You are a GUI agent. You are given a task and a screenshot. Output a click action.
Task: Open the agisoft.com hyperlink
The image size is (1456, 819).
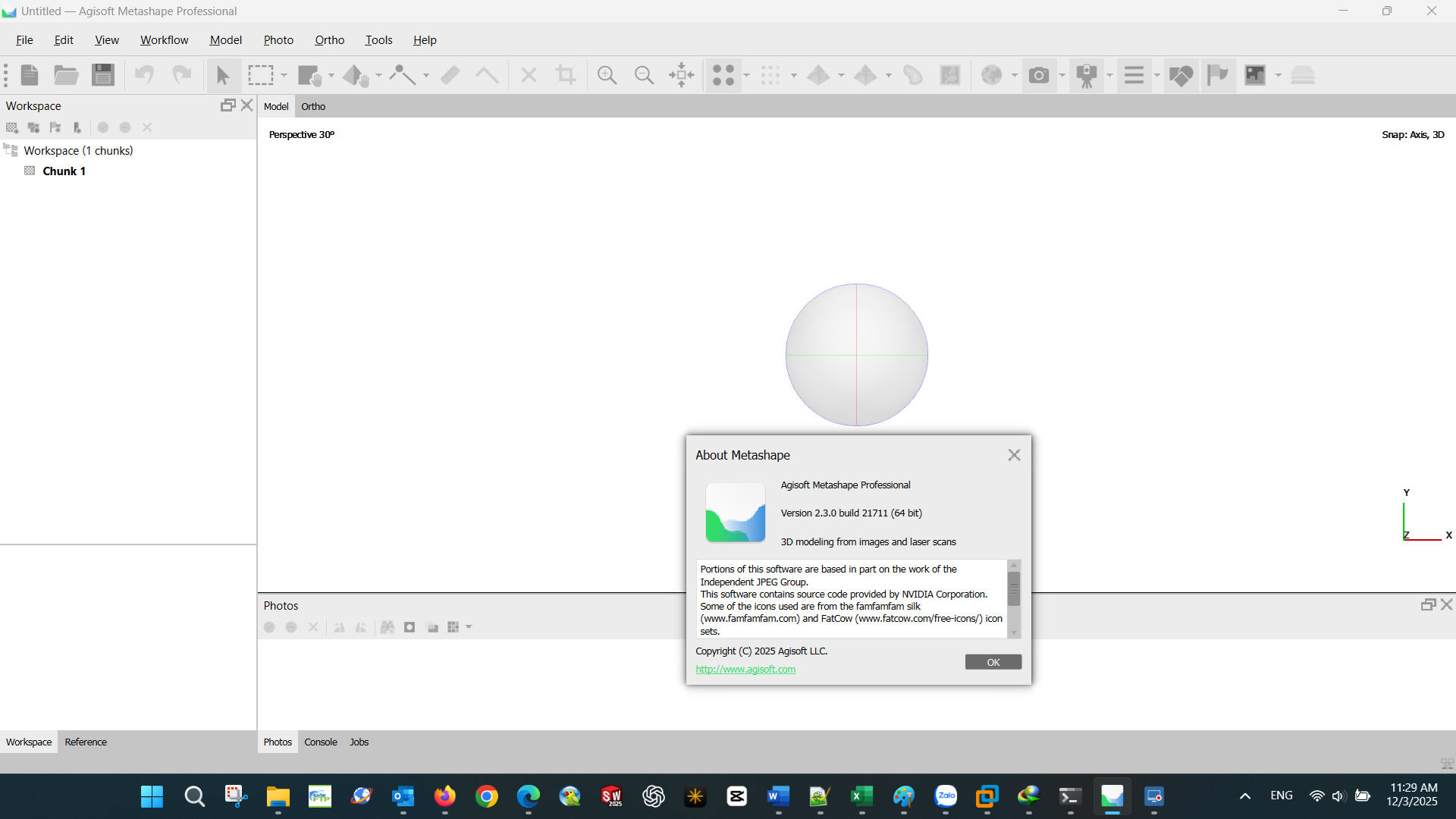pyautogui.click(x=745, y=669)
